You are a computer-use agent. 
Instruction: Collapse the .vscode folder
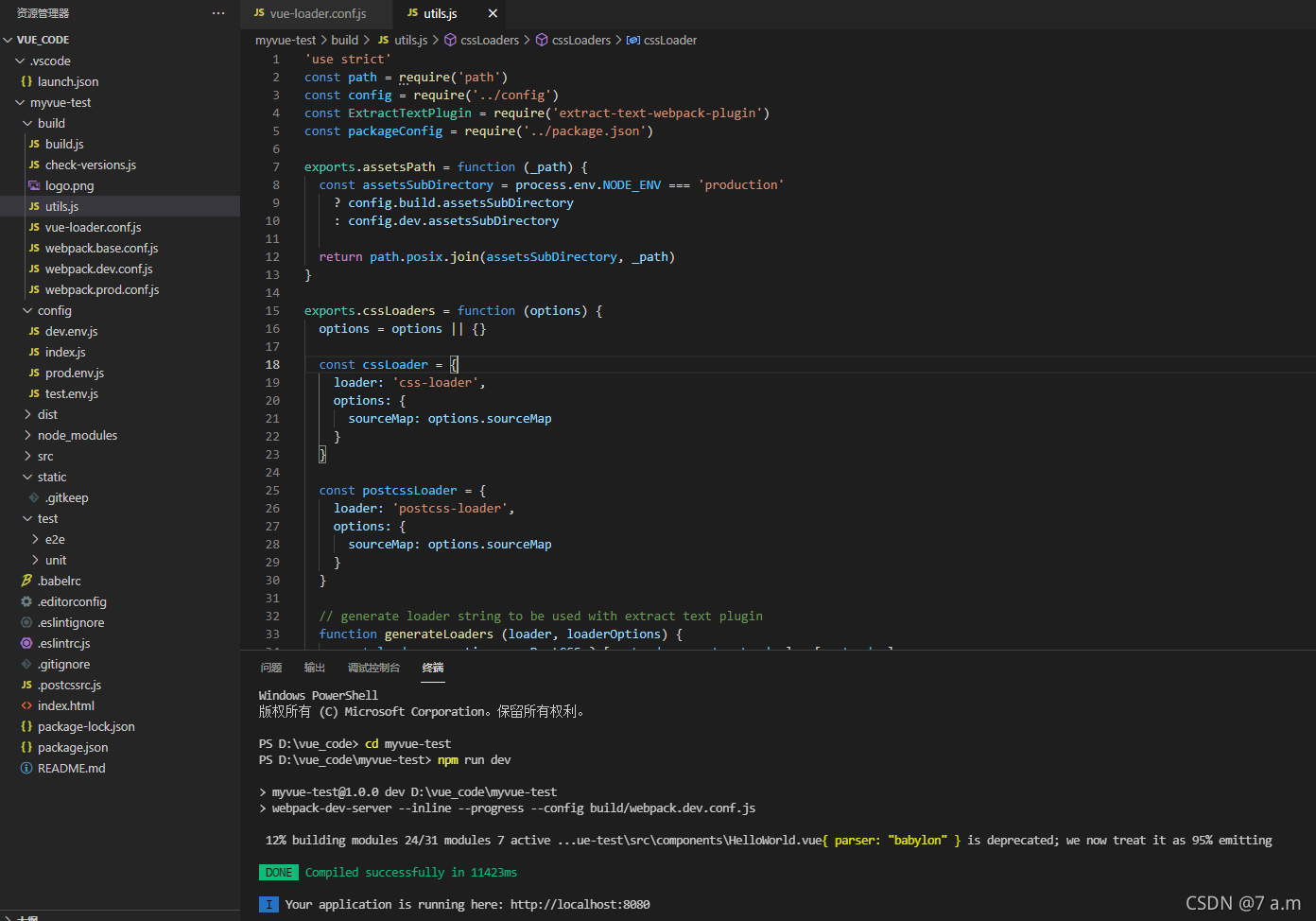pyautogui.click(x=20, y=61)
